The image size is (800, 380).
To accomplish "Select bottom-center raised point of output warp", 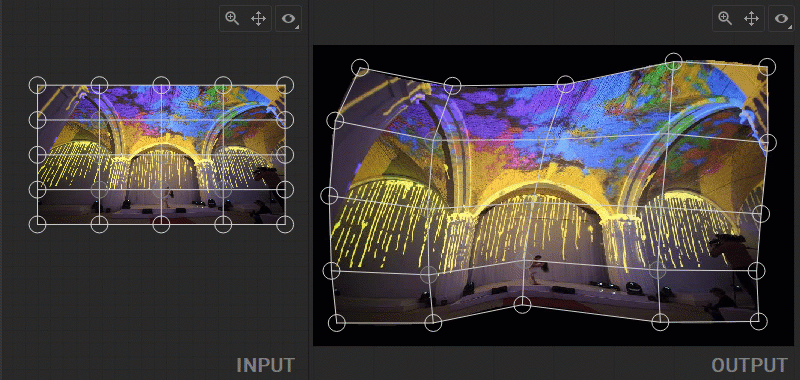I will coord(522,305).
